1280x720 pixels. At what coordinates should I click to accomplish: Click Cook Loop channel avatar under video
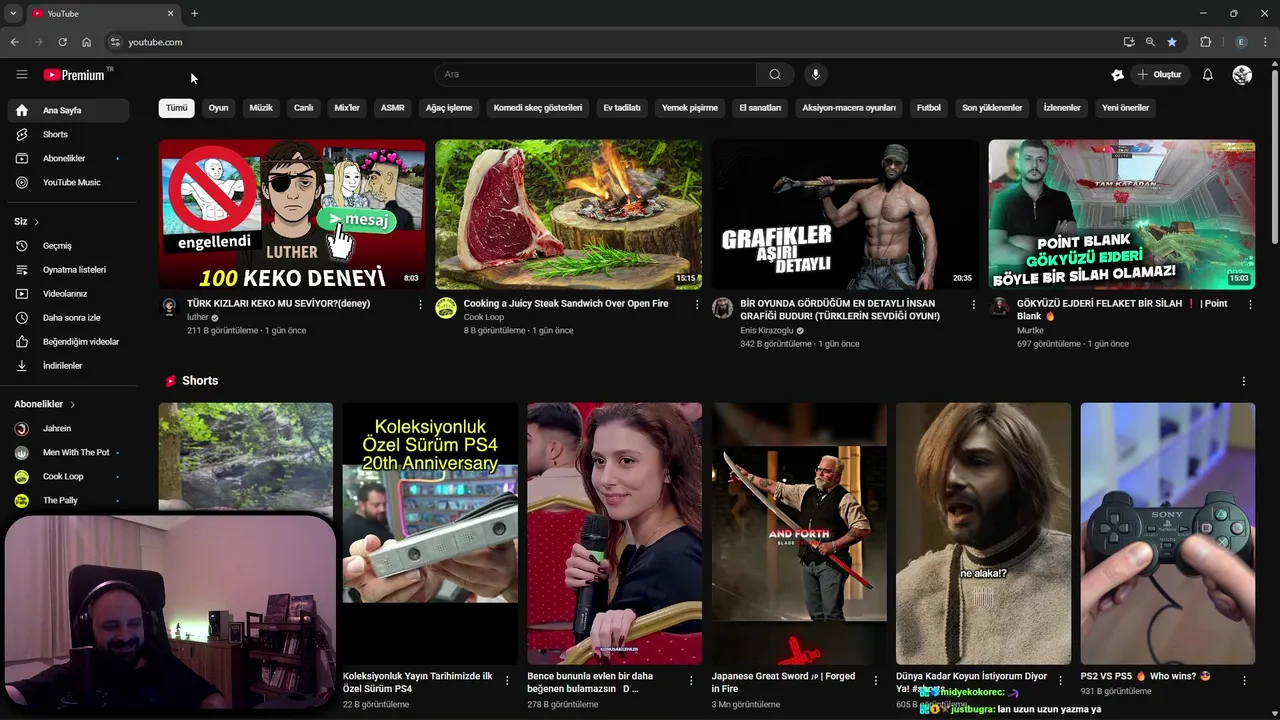[x=446, y=307]
